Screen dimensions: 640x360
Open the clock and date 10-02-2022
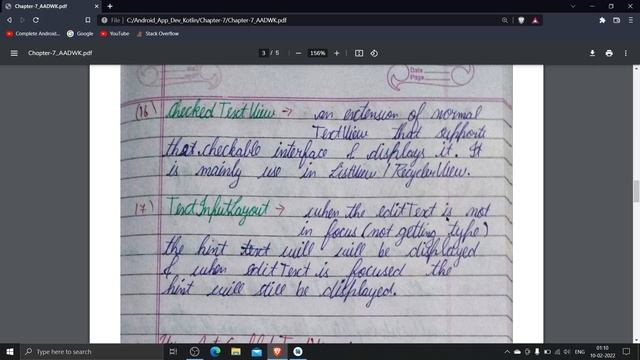tap(602, 351)
